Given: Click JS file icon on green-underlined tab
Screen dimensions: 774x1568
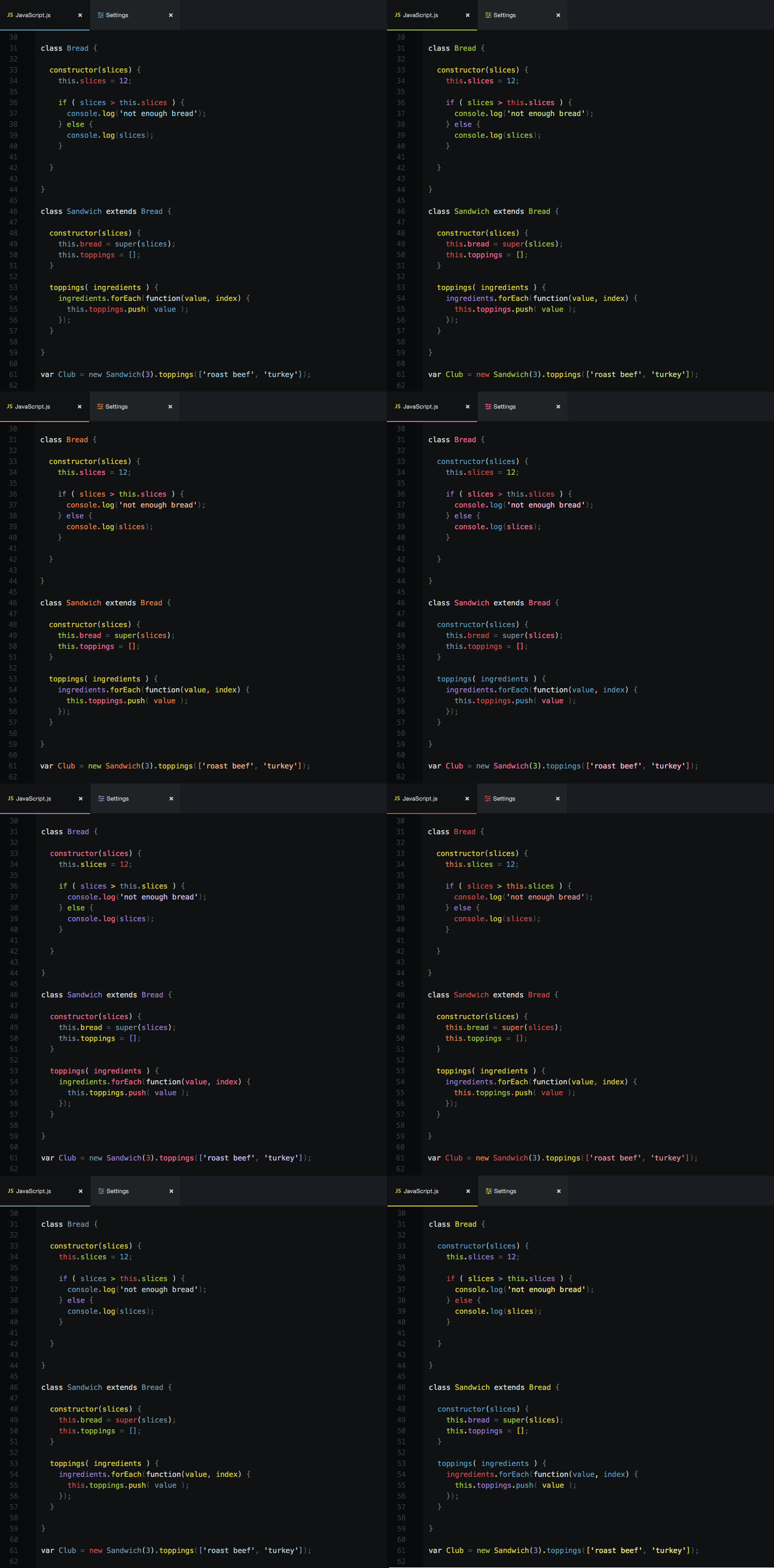Looking at the screenshot, I should [398, 15].
